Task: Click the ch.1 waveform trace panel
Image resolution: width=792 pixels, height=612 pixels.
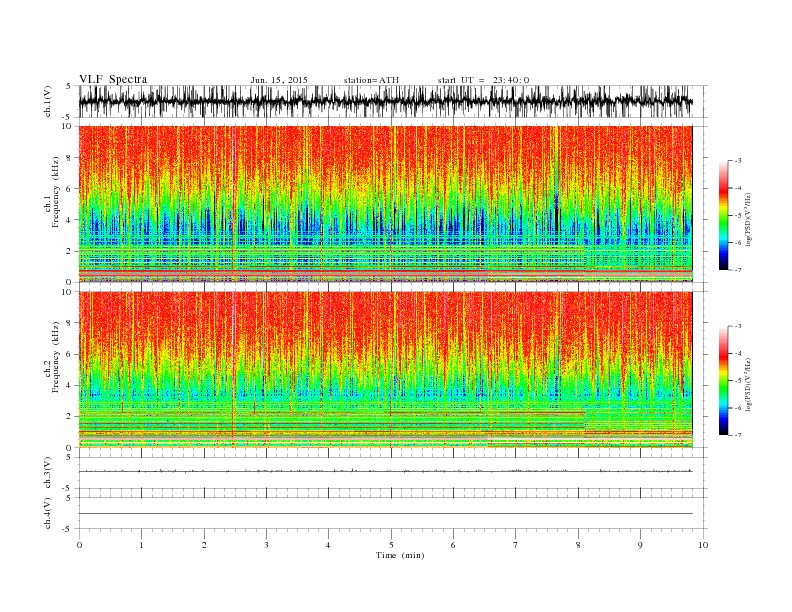Action: coord(393,101)
